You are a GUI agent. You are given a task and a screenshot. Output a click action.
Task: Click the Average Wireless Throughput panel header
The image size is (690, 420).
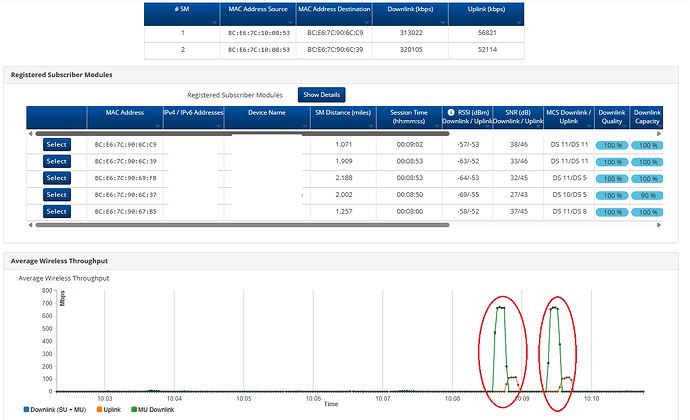(x=65, y=261)
